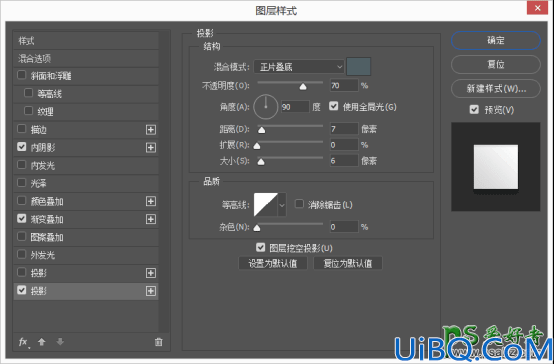Add another 描边 effect with plus icon
The height and width of the screenshot is (364, 554).
click(151, 130)
